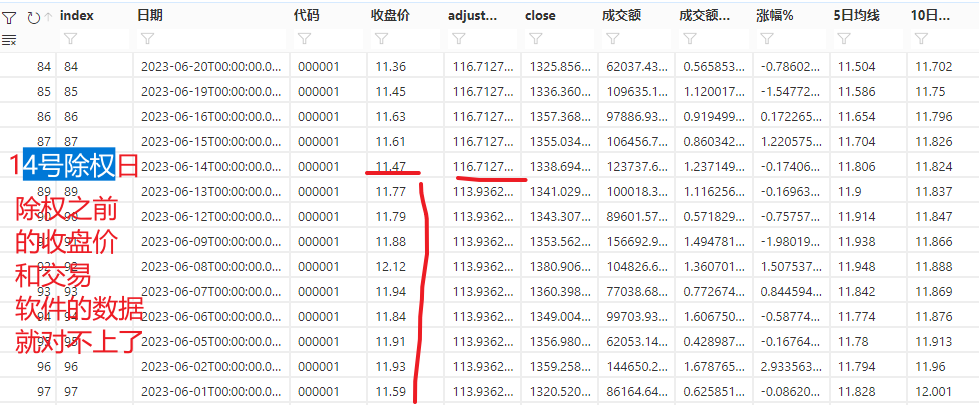Viewport: 979px width, 407px height.
Task: Click the funnel icon under the close column
Action: click(x=535, y=40)
